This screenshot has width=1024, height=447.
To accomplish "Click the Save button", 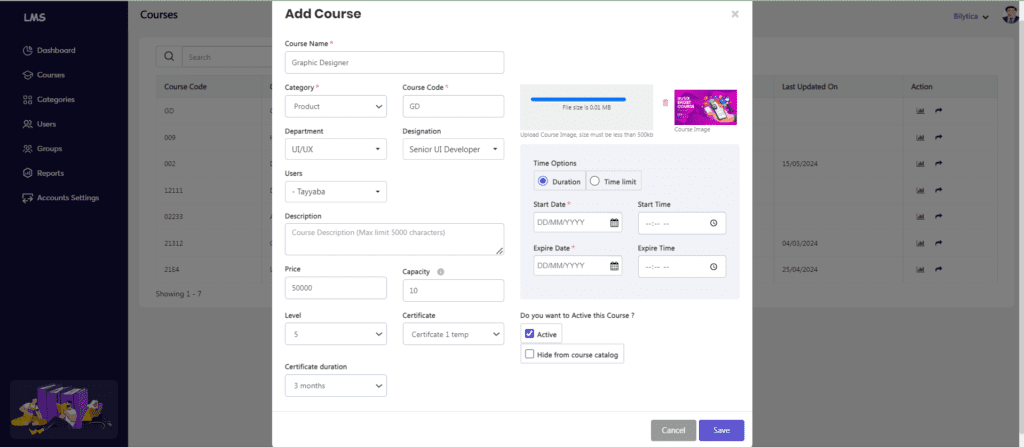I will tap(722, 431).
